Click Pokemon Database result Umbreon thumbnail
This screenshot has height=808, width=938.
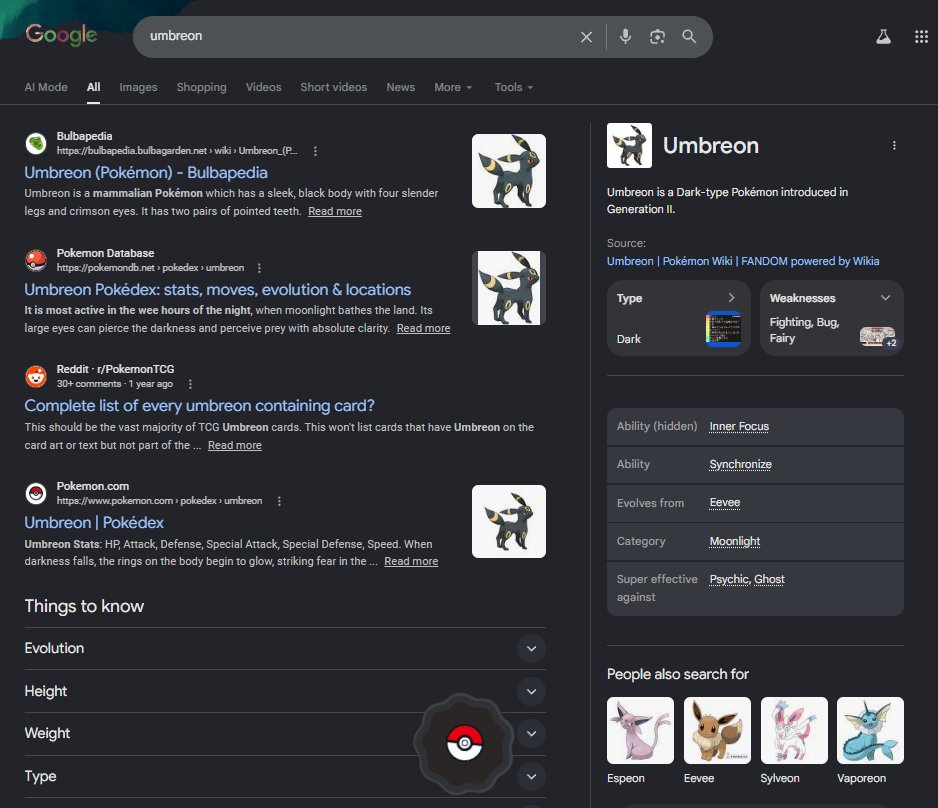click(x=508, y=288)
